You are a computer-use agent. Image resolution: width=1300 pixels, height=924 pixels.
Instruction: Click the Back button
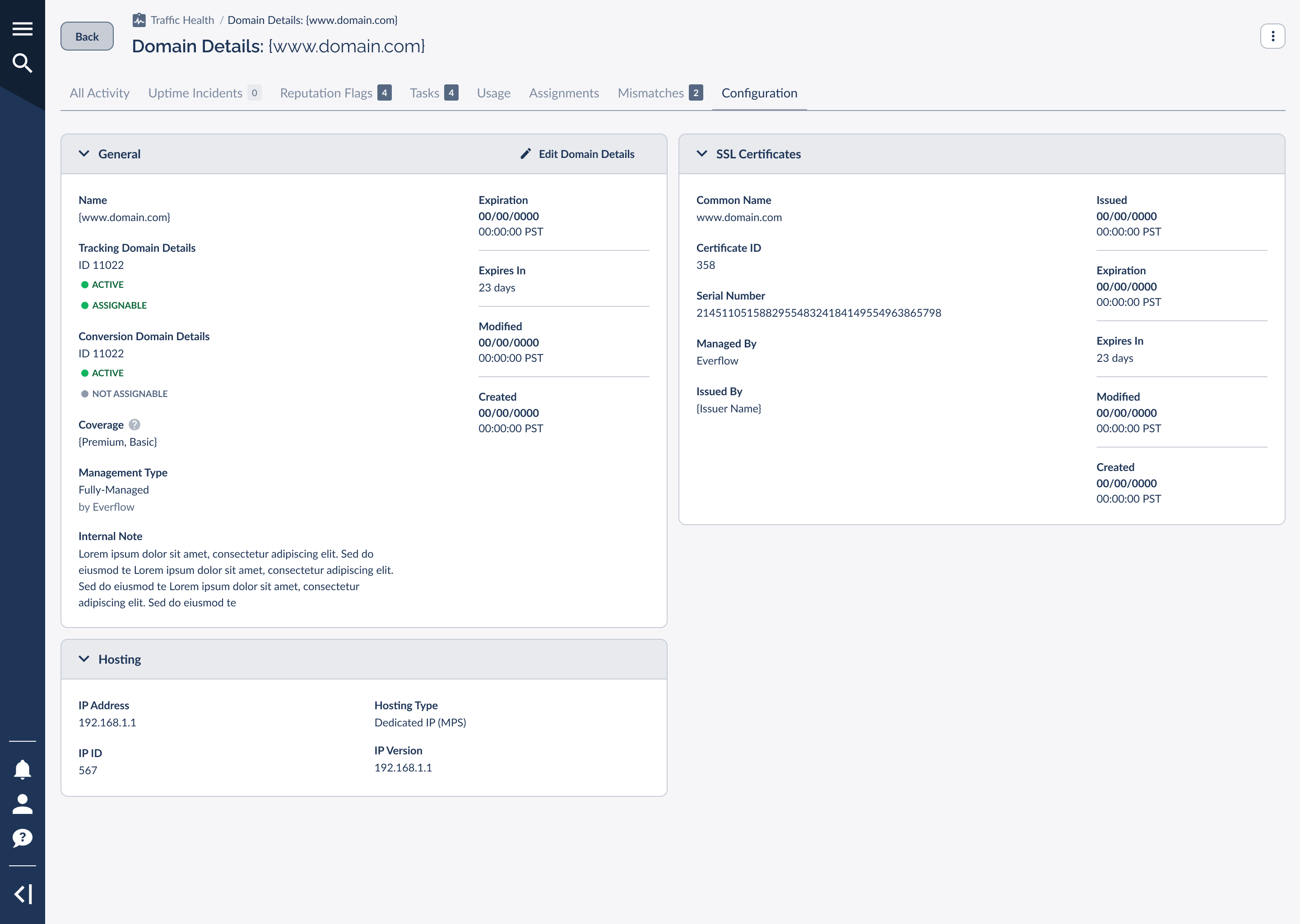[x=87, y=37]
